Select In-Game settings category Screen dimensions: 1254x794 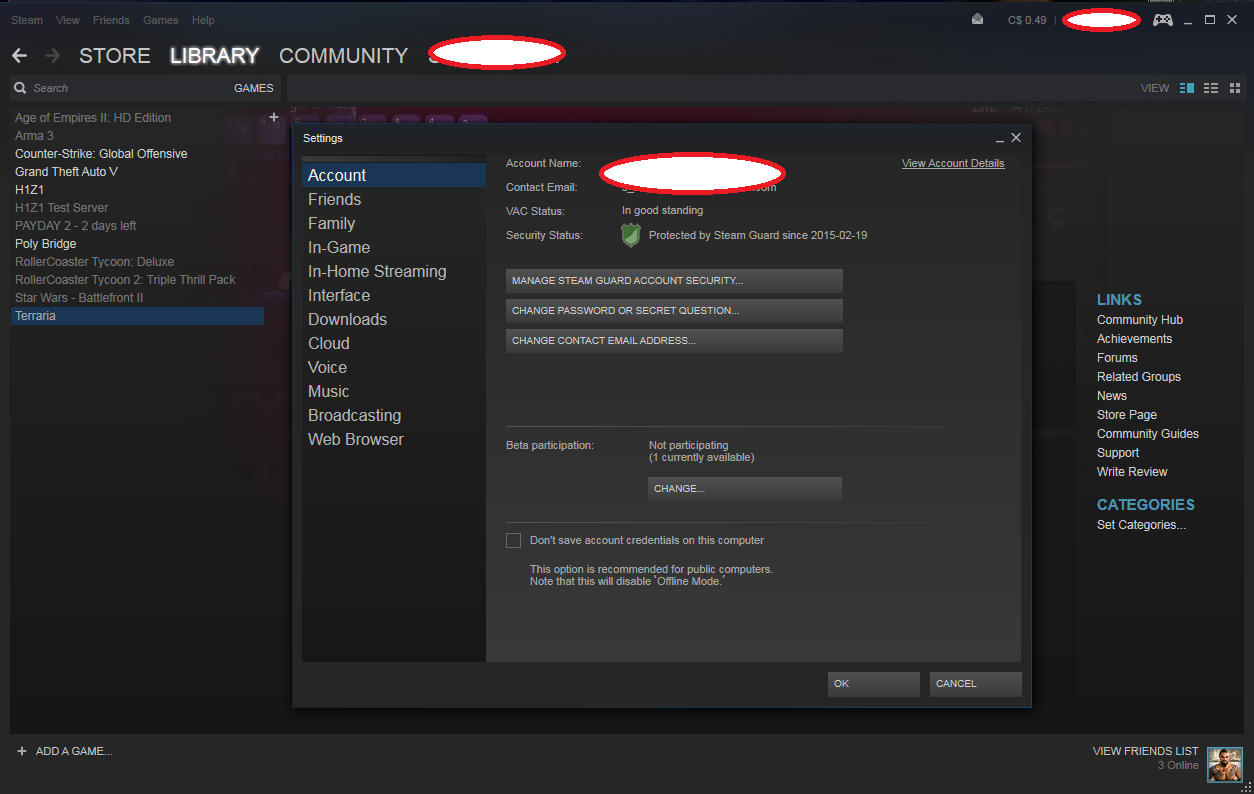pos(394,247)
